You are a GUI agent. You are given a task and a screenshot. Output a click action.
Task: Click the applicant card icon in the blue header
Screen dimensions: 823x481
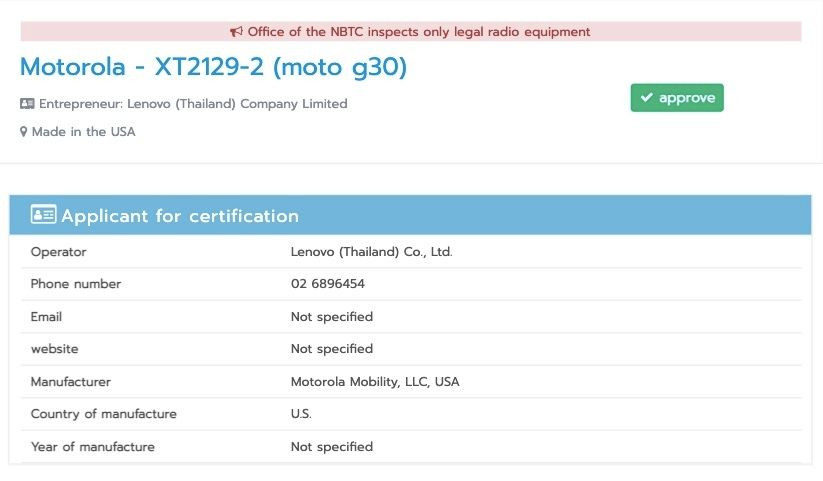(x=43, y=215)
